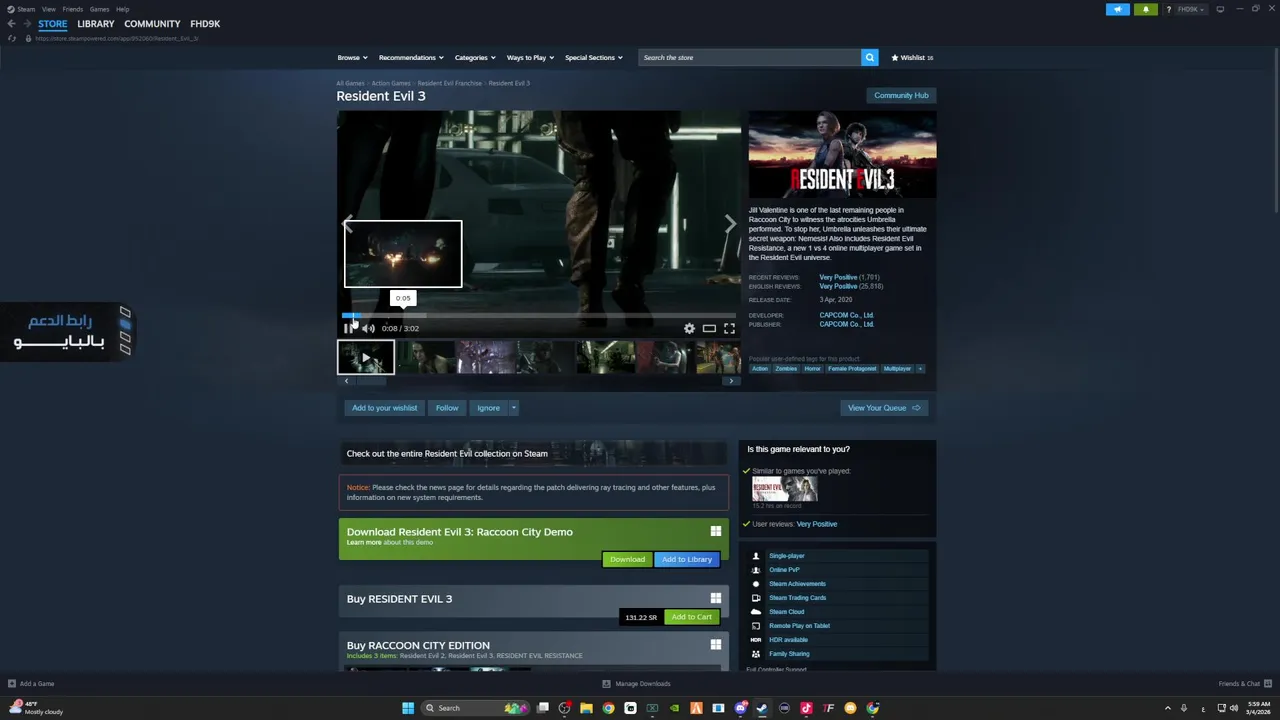Enter Big Picture mode icon
Image resolution: width=1280 pixels, height=720 pixels.
coord(1220,9)
